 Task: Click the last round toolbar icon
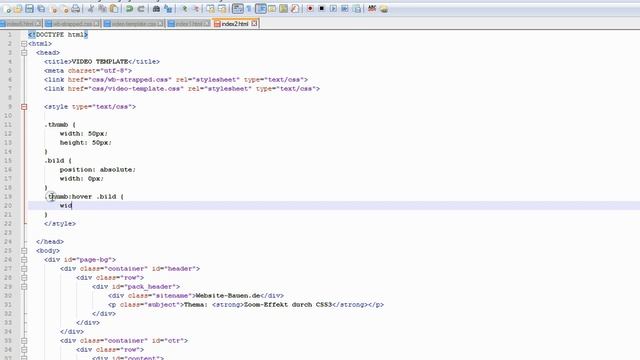(x=384, y=9)
